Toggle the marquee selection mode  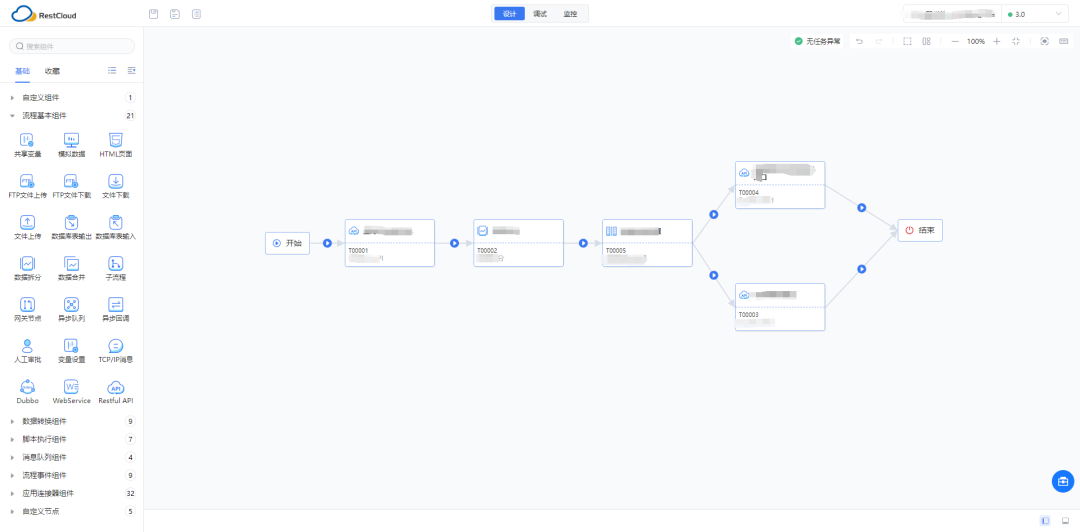point(907,41)
